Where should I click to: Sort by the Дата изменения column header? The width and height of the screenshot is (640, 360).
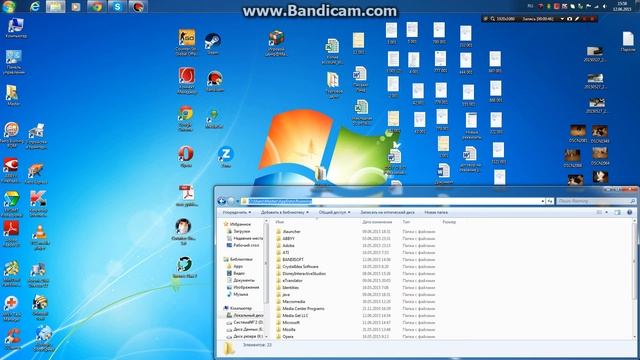(x=377, y=222)
